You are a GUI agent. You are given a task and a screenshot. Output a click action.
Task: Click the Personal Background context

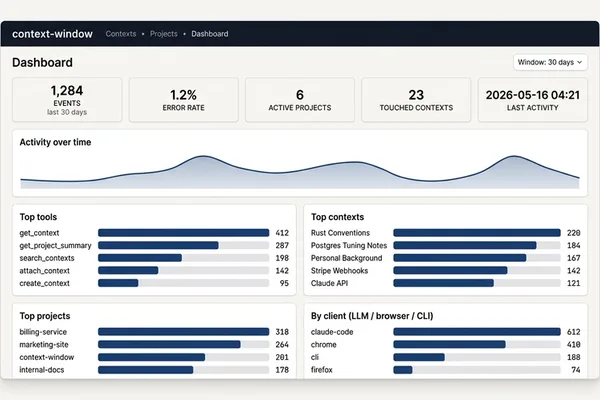(347, 258)
